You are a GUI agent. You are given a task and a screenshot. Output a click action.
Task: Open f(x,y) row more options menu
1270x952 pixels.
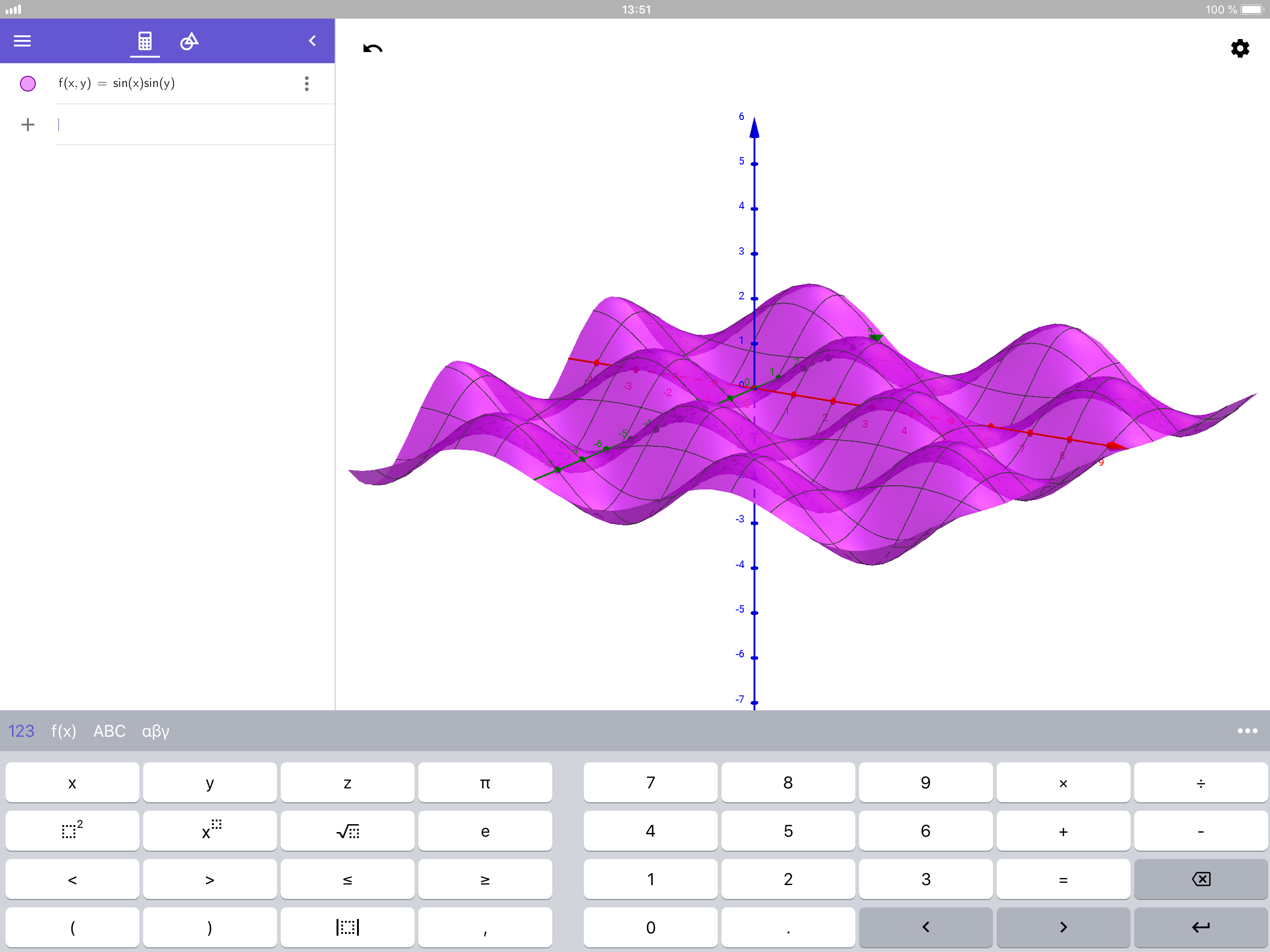(x=307, y=84)
